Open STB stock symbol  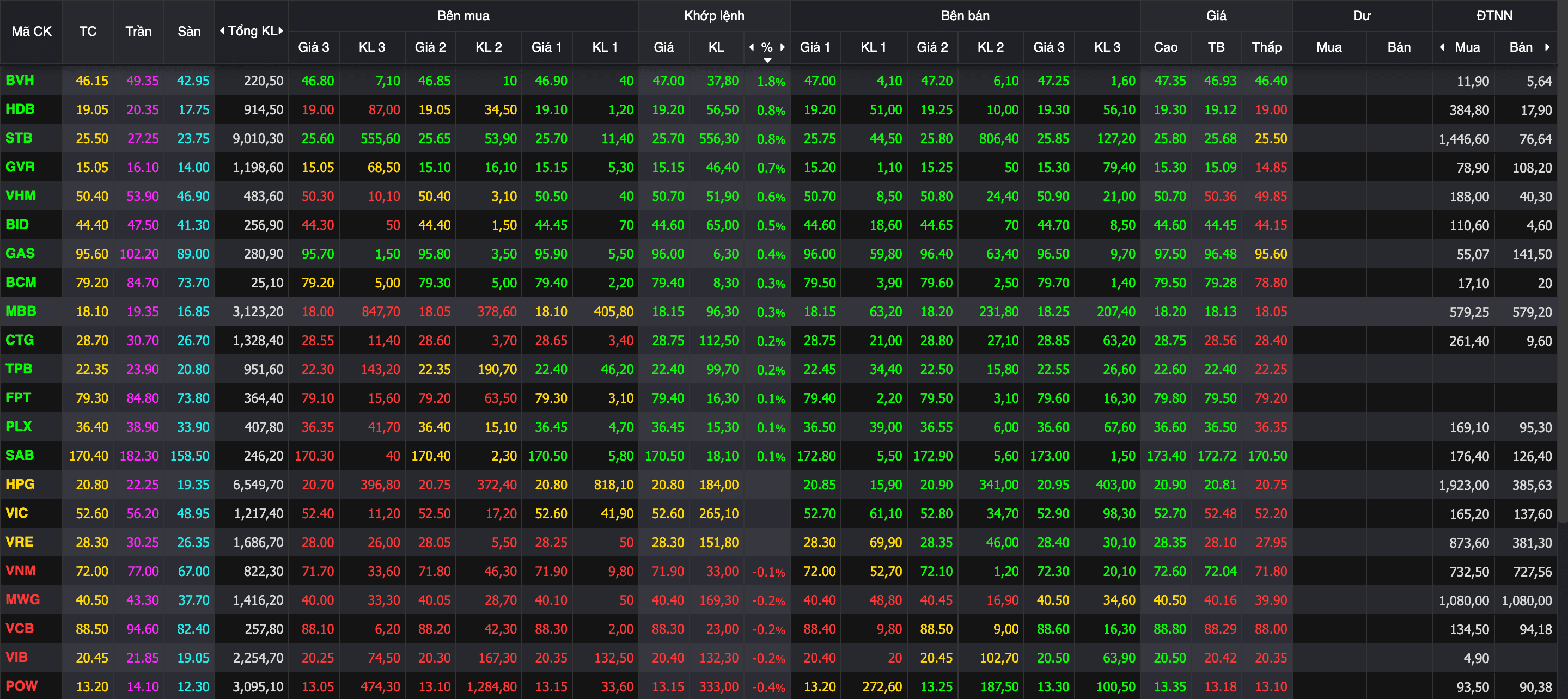pyautogui.click(x=19, y=138)
